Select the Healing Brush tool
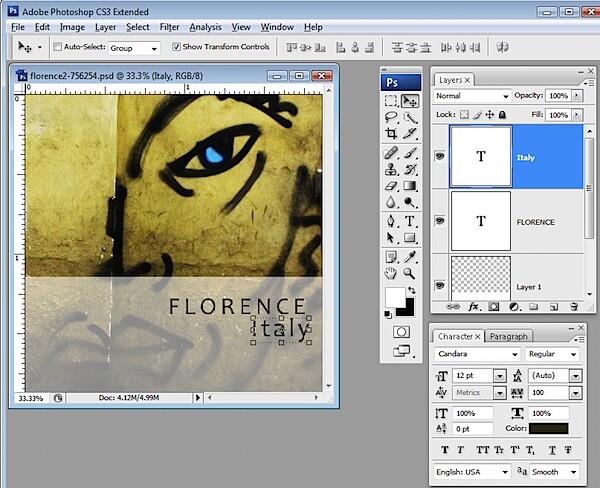The image size is (600, 488). coord(391,153)
